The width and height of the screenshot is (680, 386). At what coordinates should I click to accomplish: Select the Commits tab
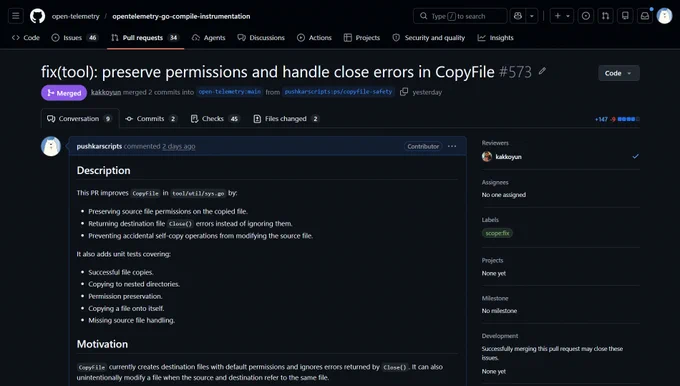[151, 118]
